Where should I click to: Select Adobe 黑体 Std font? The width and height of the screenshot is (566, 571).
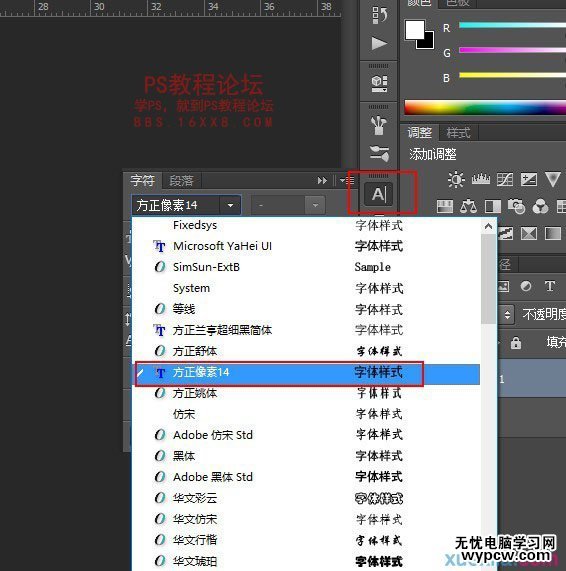coord(306,477)
